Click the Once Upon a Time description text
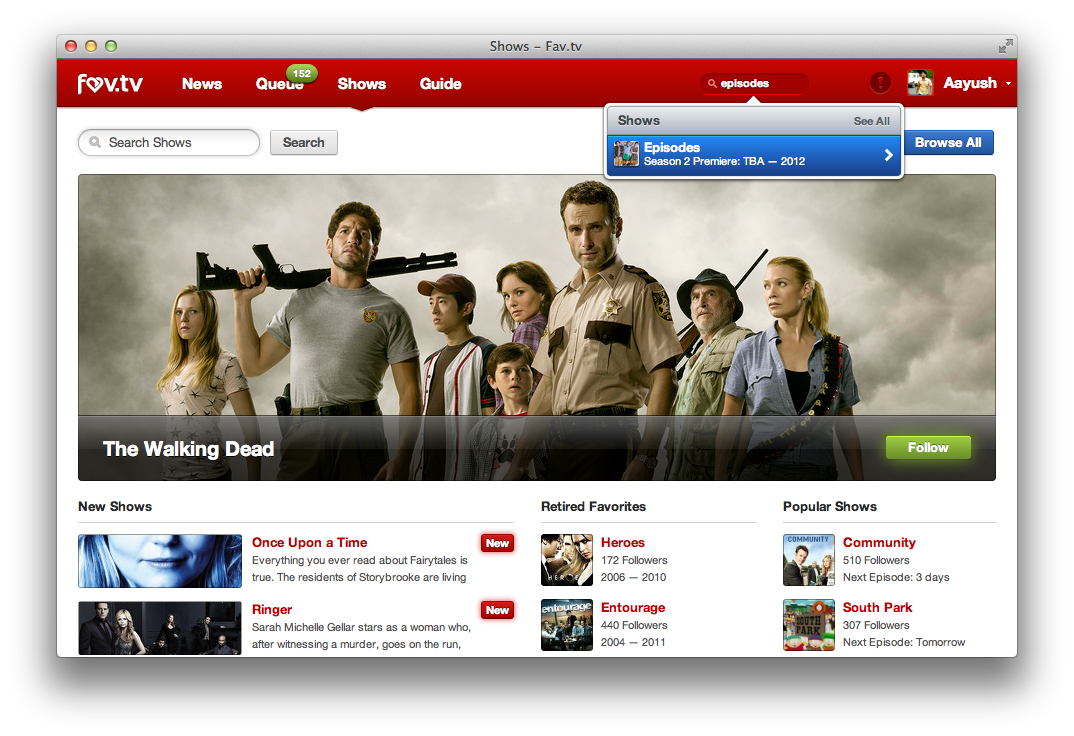 360,568
